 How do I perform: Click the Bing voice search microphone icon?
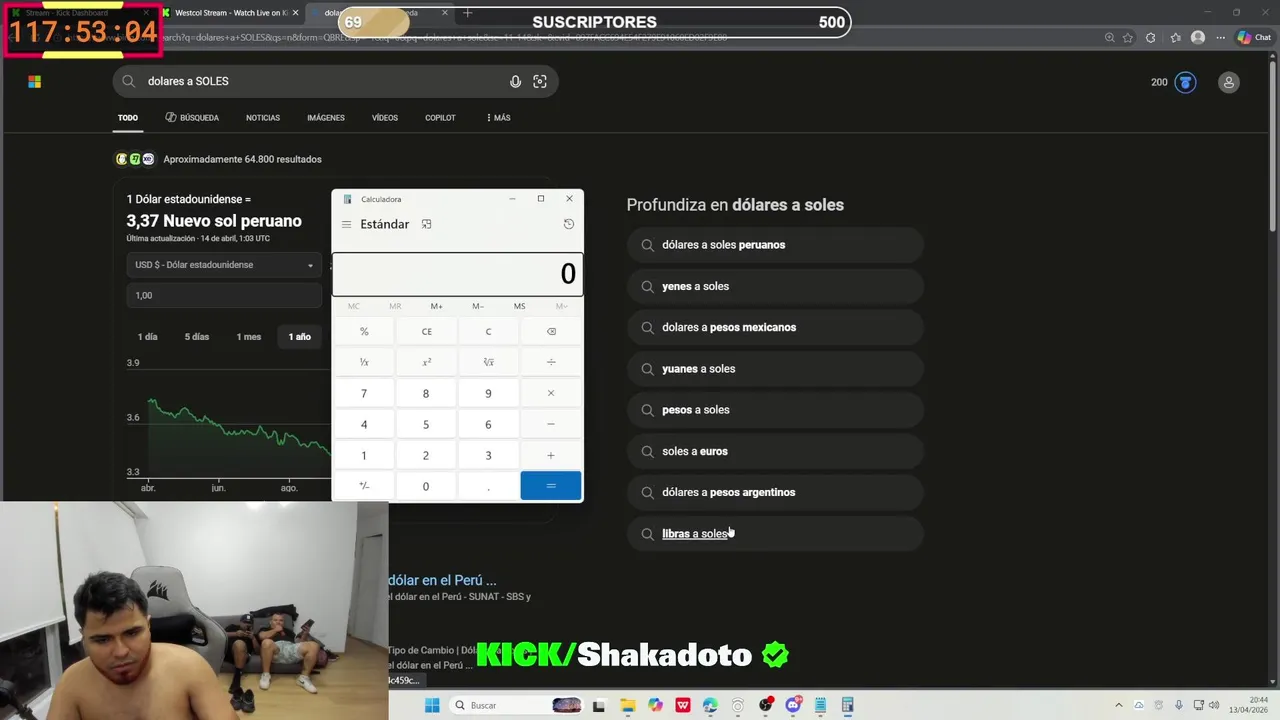click(x=515, y=81)
